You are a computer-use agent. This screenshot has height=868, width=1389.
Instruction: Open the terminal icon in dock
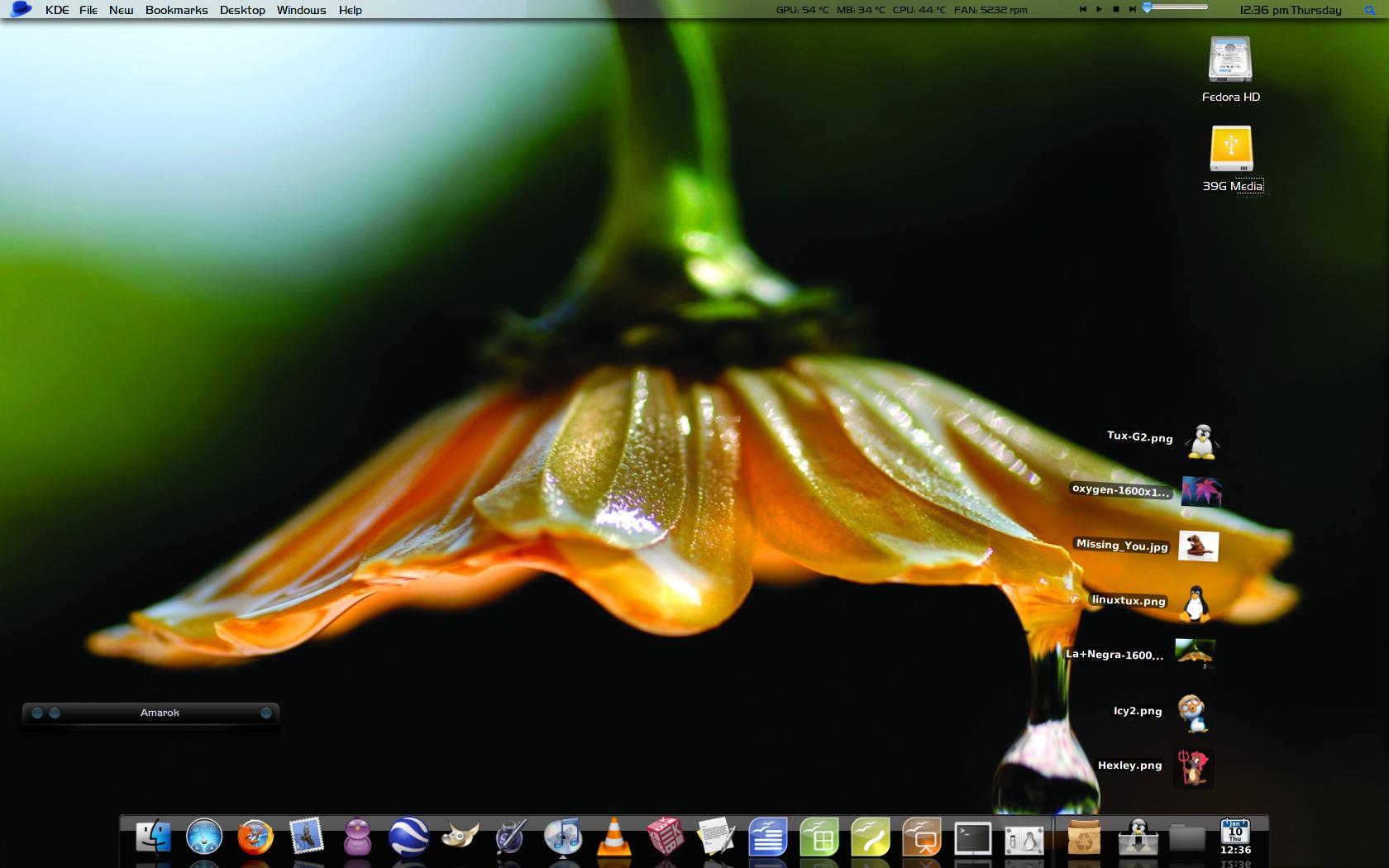pyautogui.click(x=973, y=838)
